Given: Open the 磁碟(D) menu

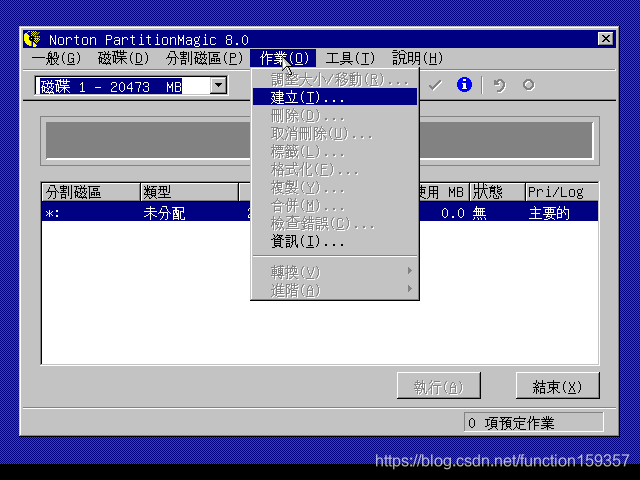Looking at the screenshot, I should 124,58.
